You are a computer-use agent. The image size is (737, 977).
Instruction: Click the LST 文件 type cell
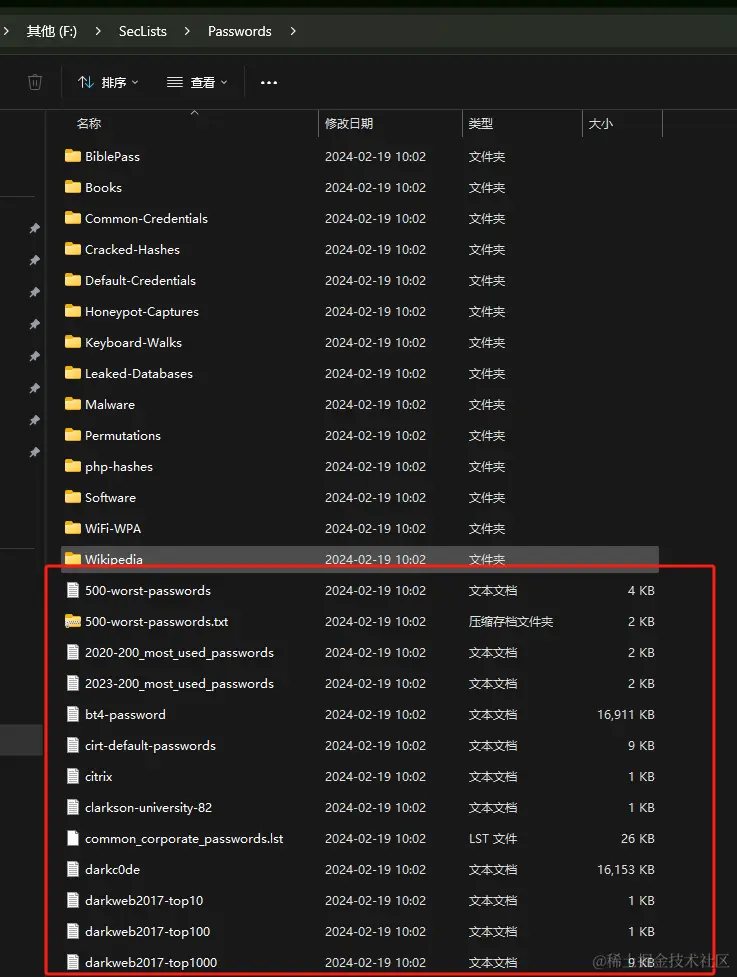coord(493,838)
